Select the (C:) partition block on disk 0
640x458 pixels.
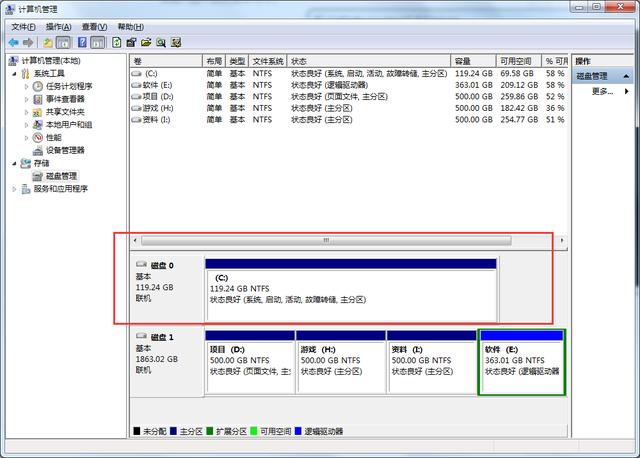click(x=350, y=290)
